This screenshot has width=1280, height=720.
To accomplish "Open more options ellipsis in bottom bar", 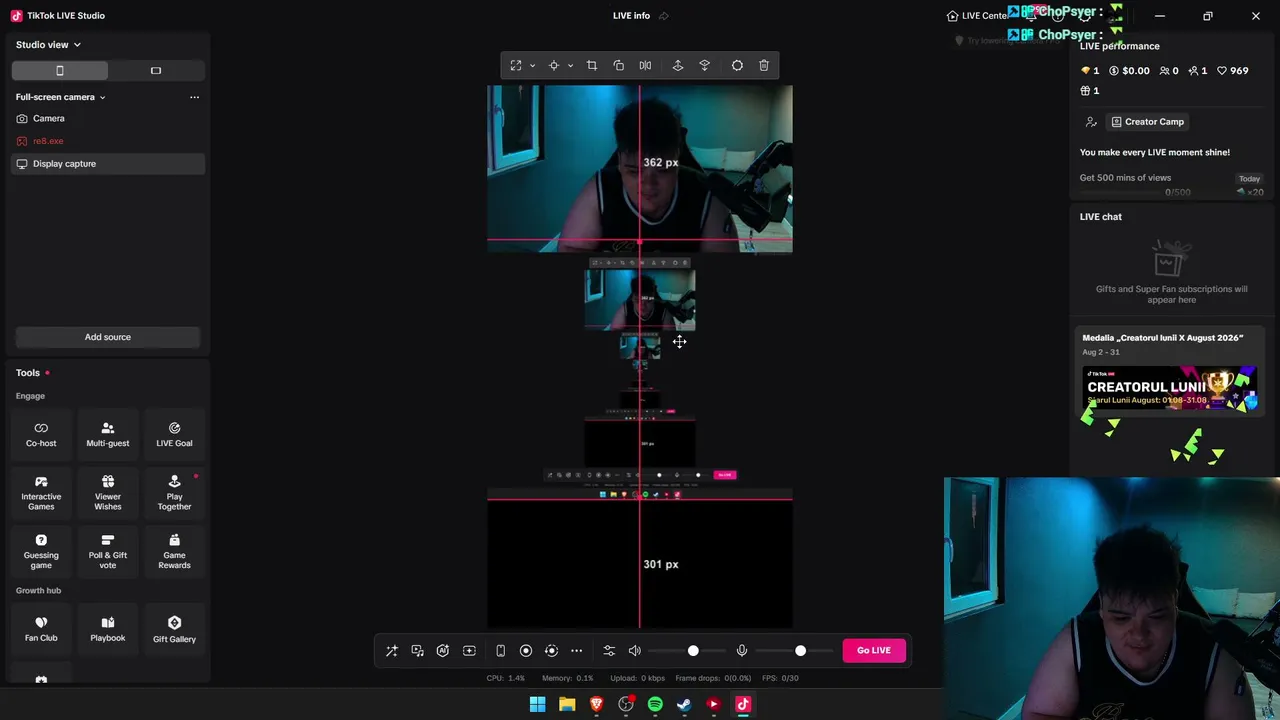I will point(577,651).
